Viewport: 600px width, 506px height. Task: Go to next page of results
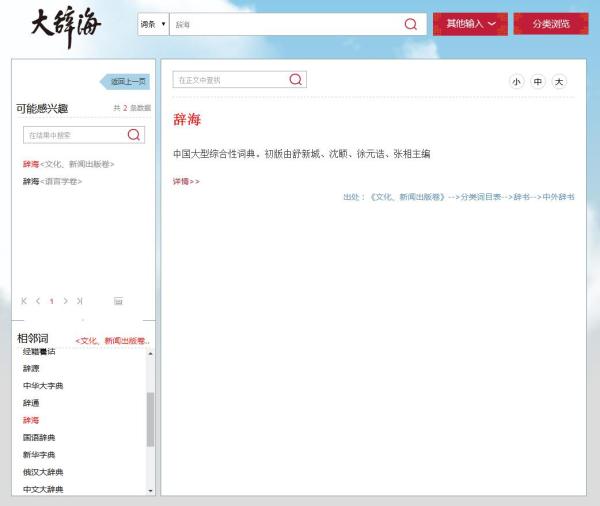65,301
